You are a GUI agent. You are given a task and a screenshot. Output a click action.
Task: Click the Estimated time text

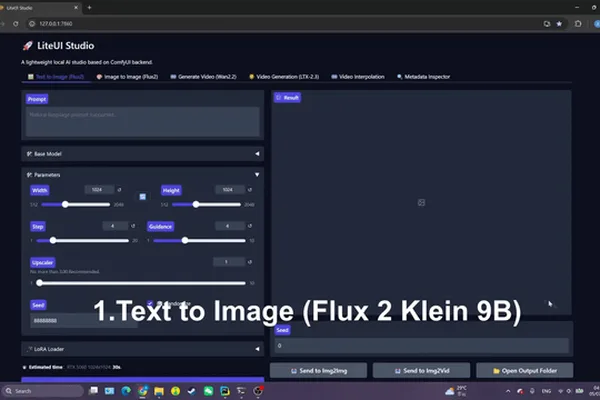pyautogui.click(x=46, y=367)
